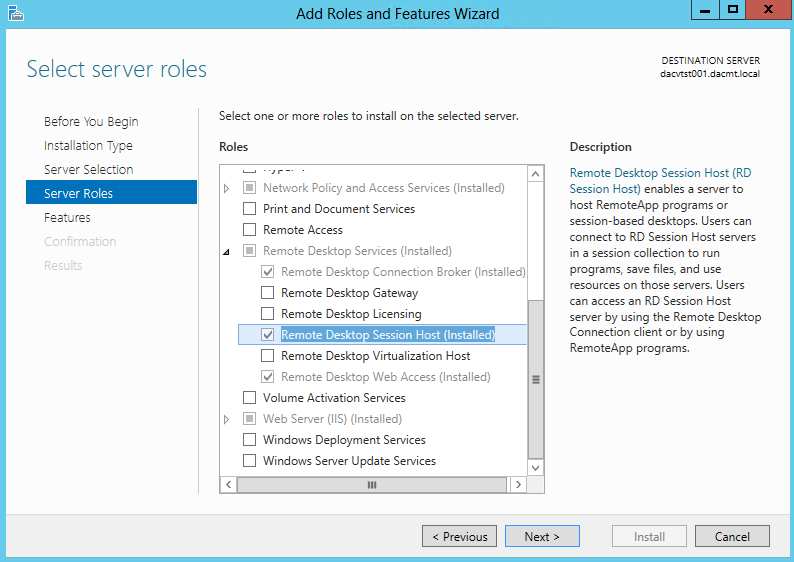Open the Before You Begin step
Image resolution: width=794 pixels, height=562 pixels.
pos(91,122)
